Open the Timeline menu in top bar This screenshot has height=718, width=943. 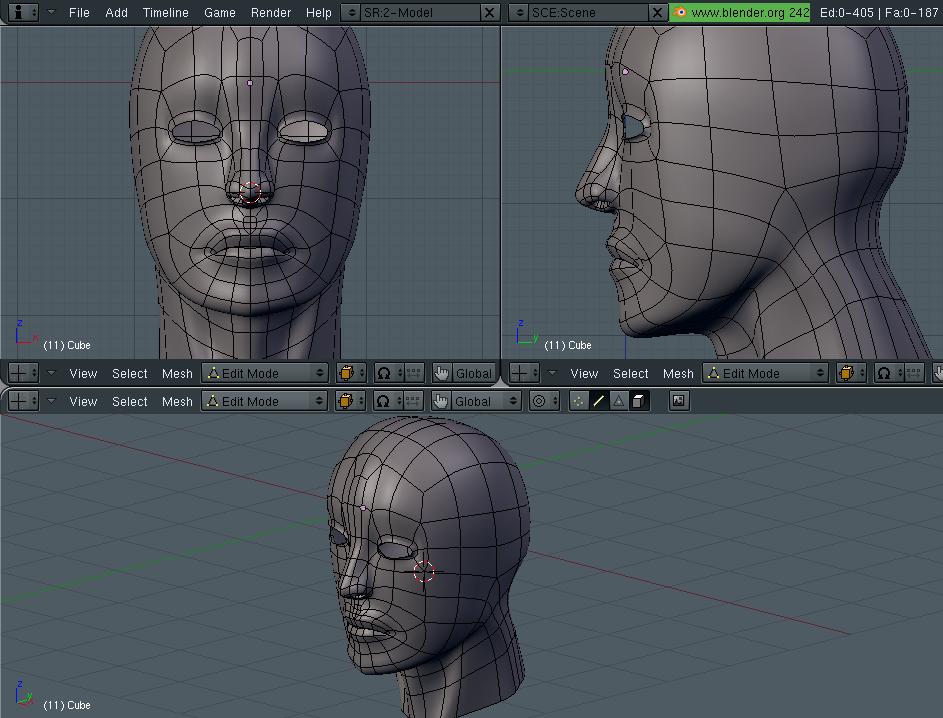point(165,12)
